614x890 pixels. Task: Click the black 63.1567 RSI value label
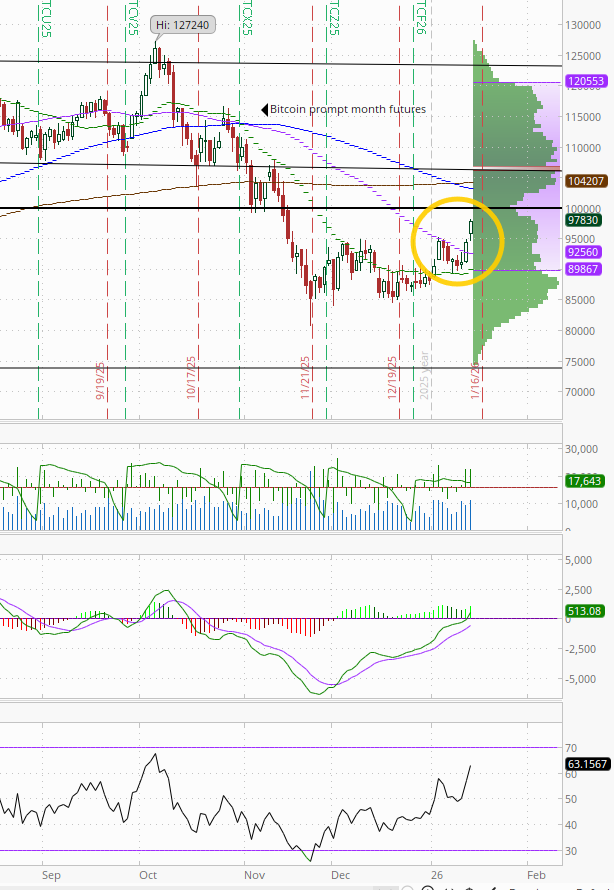pos(587,764)
